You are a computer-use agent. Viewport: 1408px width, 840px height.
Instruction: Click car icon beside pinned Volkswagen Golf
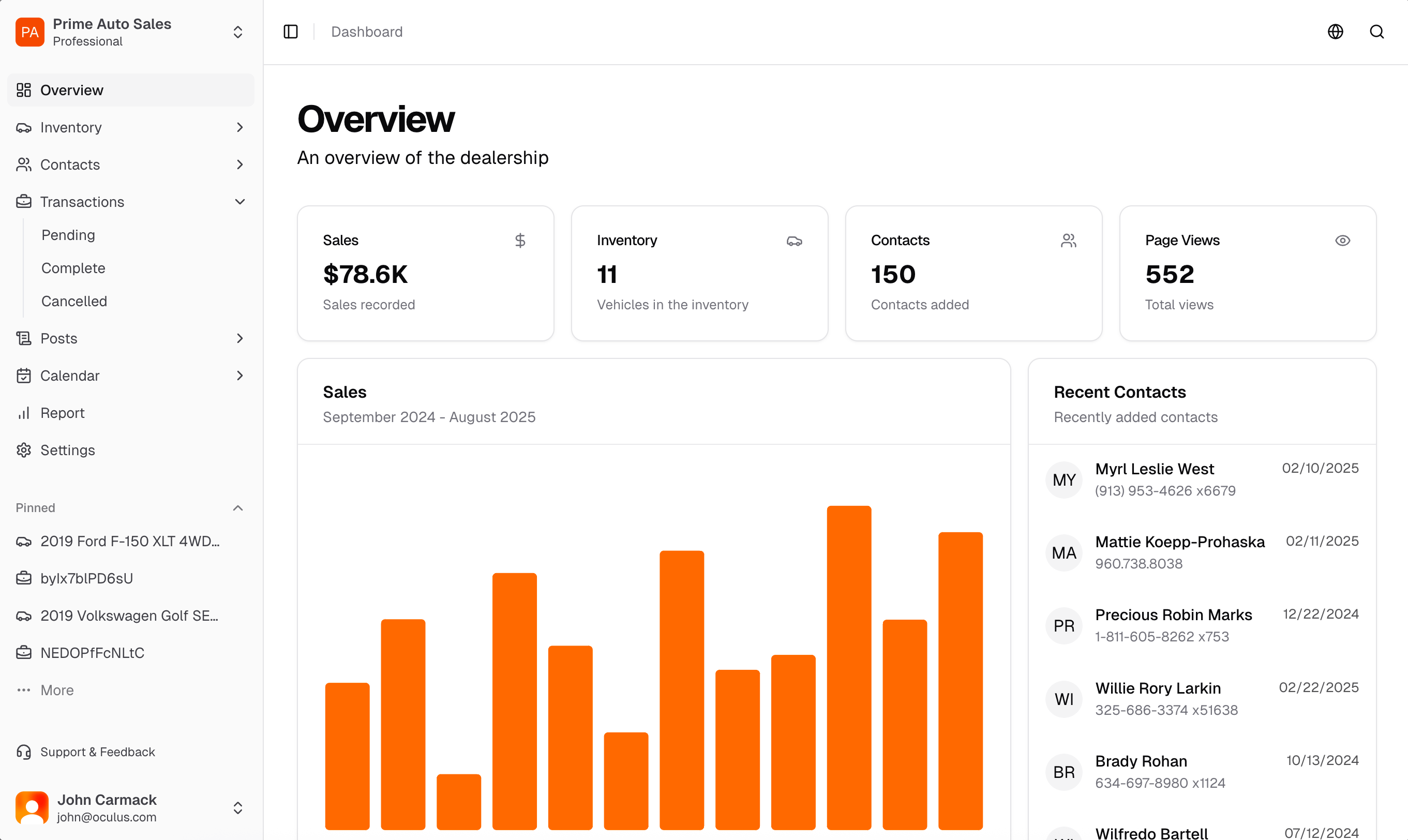click(24, 616)
